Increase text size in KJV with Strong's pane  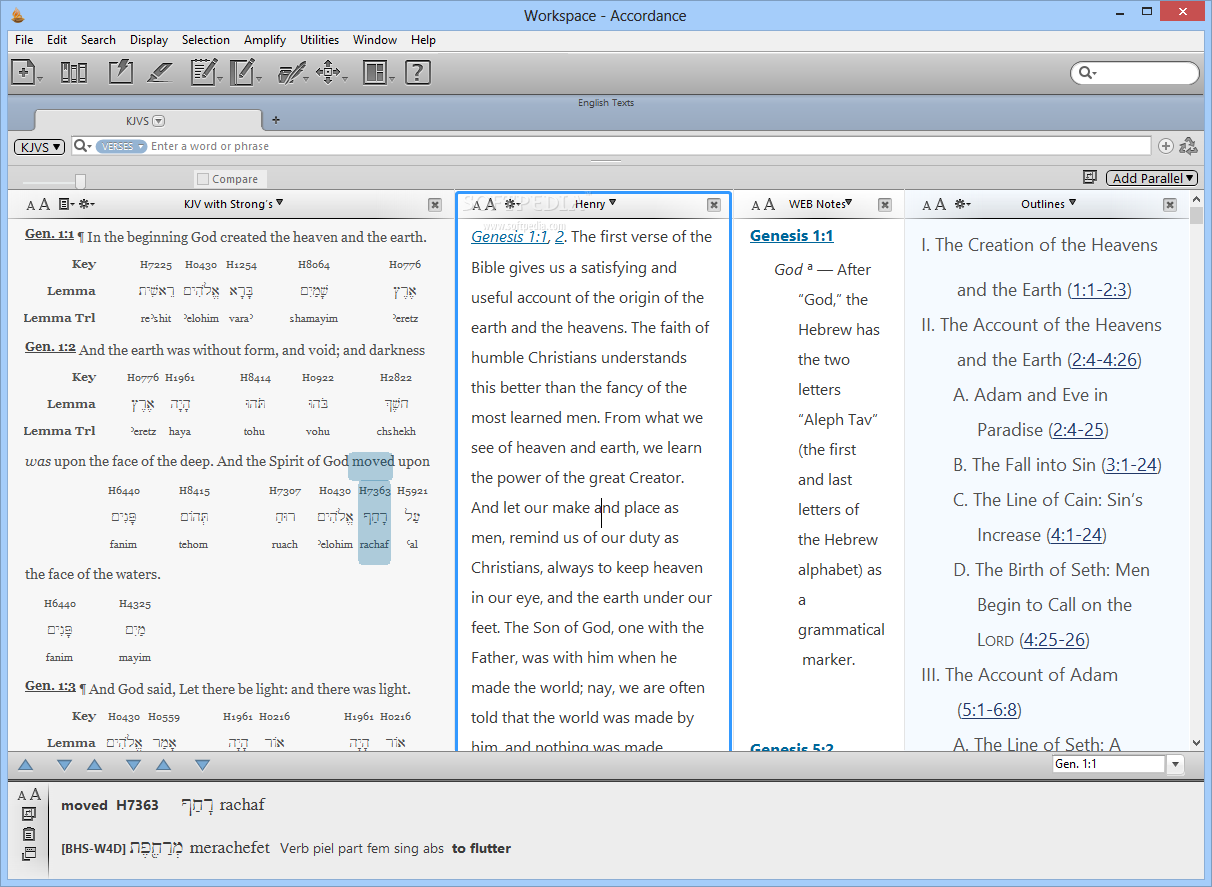point(44,204)
